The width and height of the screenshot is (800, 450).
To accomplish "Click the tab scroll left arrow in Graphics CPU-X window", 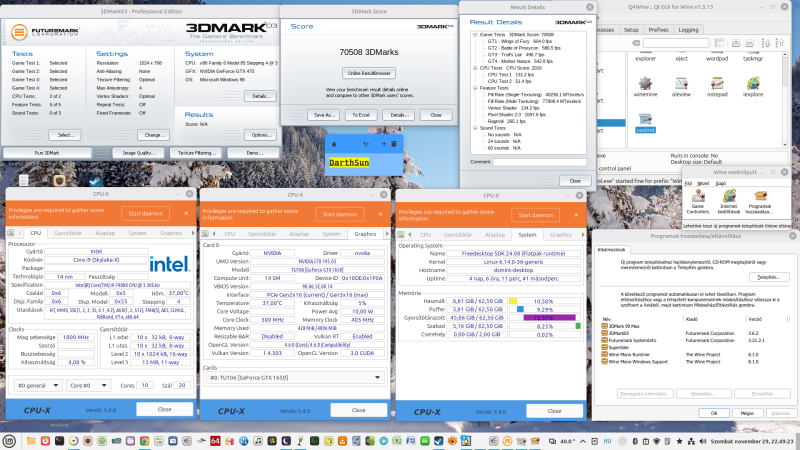I will tap(214, 234).
